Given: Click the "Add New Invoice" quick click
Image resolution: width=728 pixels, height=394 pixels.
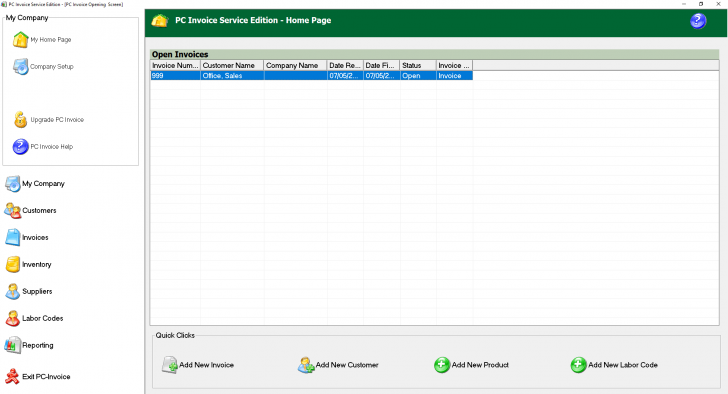Looking at the screenshot, I should (x=207, y=365).
